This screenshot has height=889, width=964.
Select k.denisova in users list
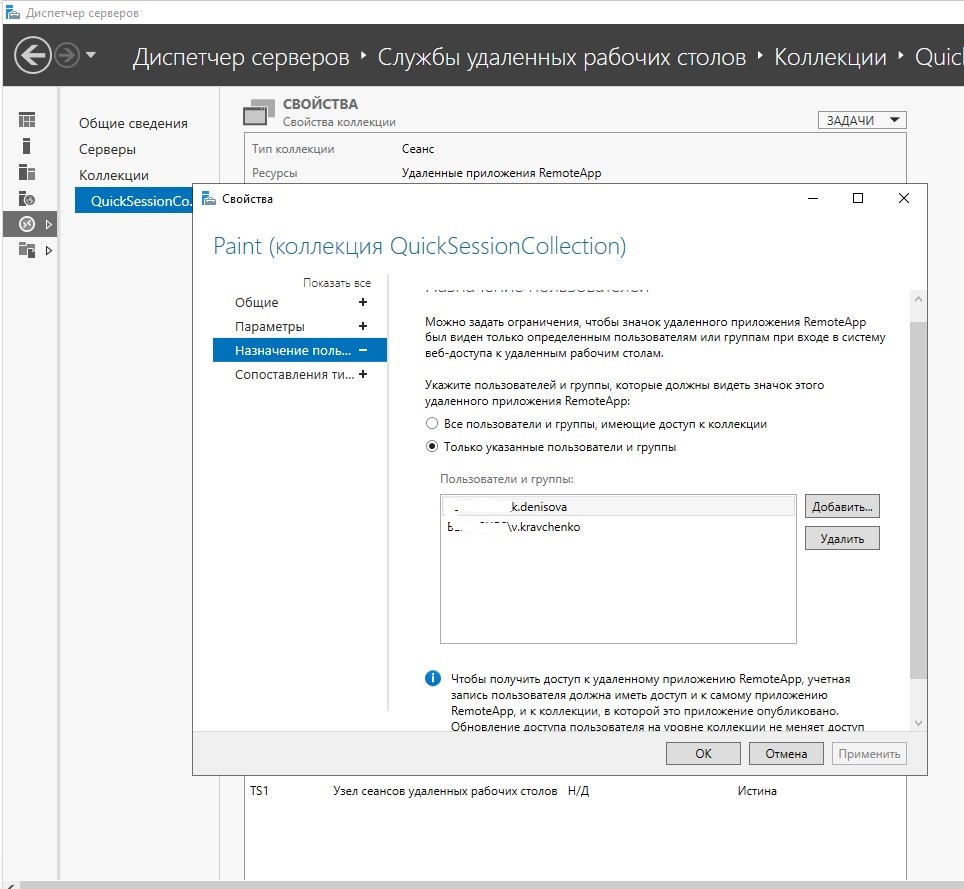point(618,507)
